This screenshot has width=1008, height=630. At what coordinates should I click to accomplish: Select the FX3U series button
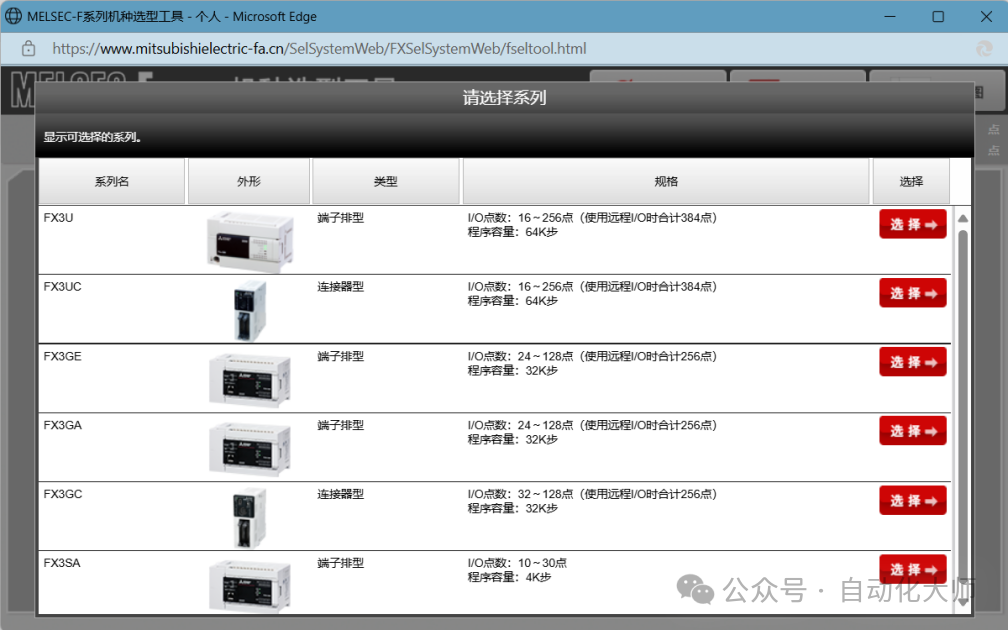(913, 224)
